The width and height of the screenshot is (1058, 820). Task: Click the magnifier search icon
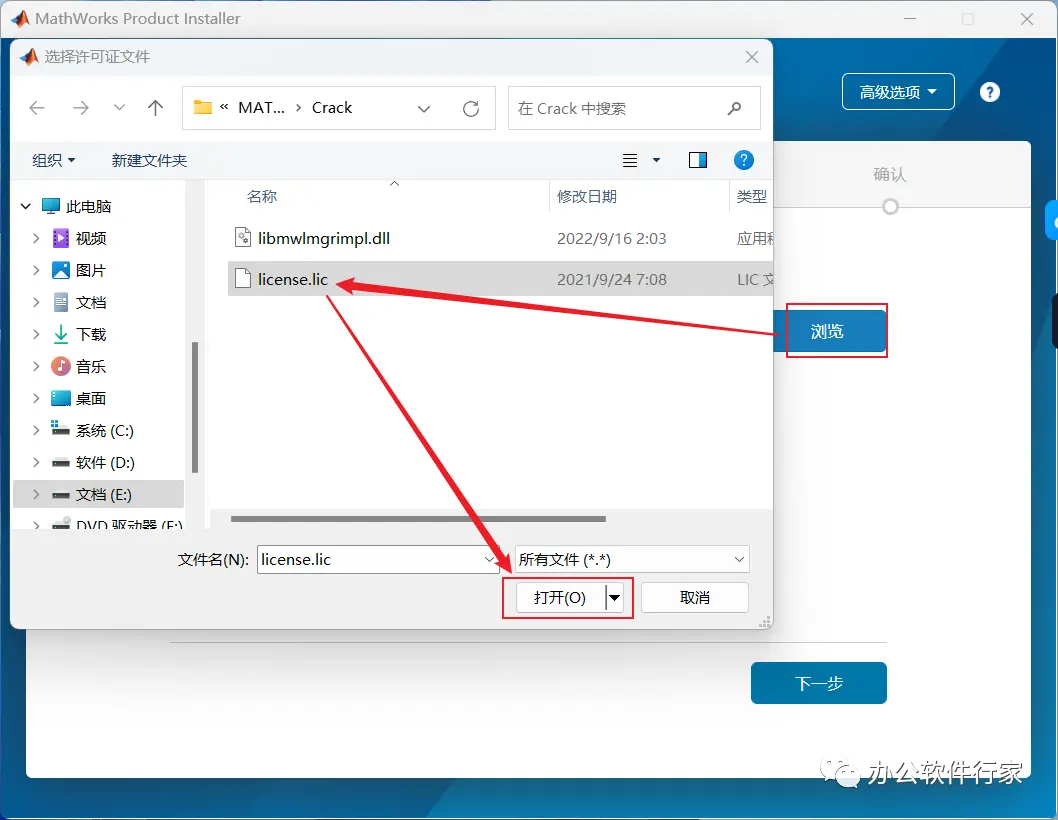click(x=734, y=108)
